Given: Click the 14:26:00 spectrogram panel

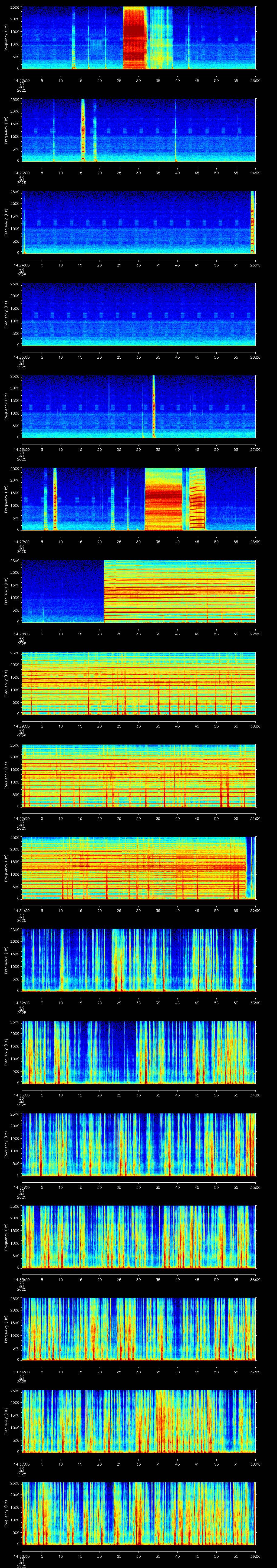Looking at the screenshot, I should click(x=139, y=407).
